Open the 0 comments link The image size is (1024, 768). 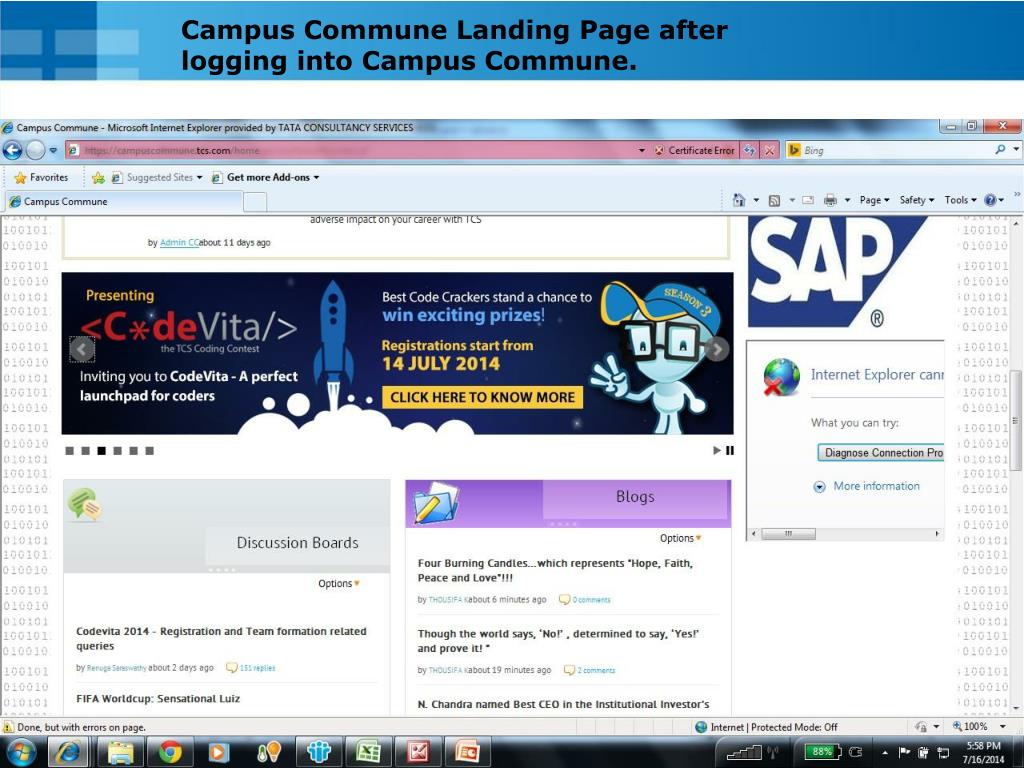click(x=591, y=600)
